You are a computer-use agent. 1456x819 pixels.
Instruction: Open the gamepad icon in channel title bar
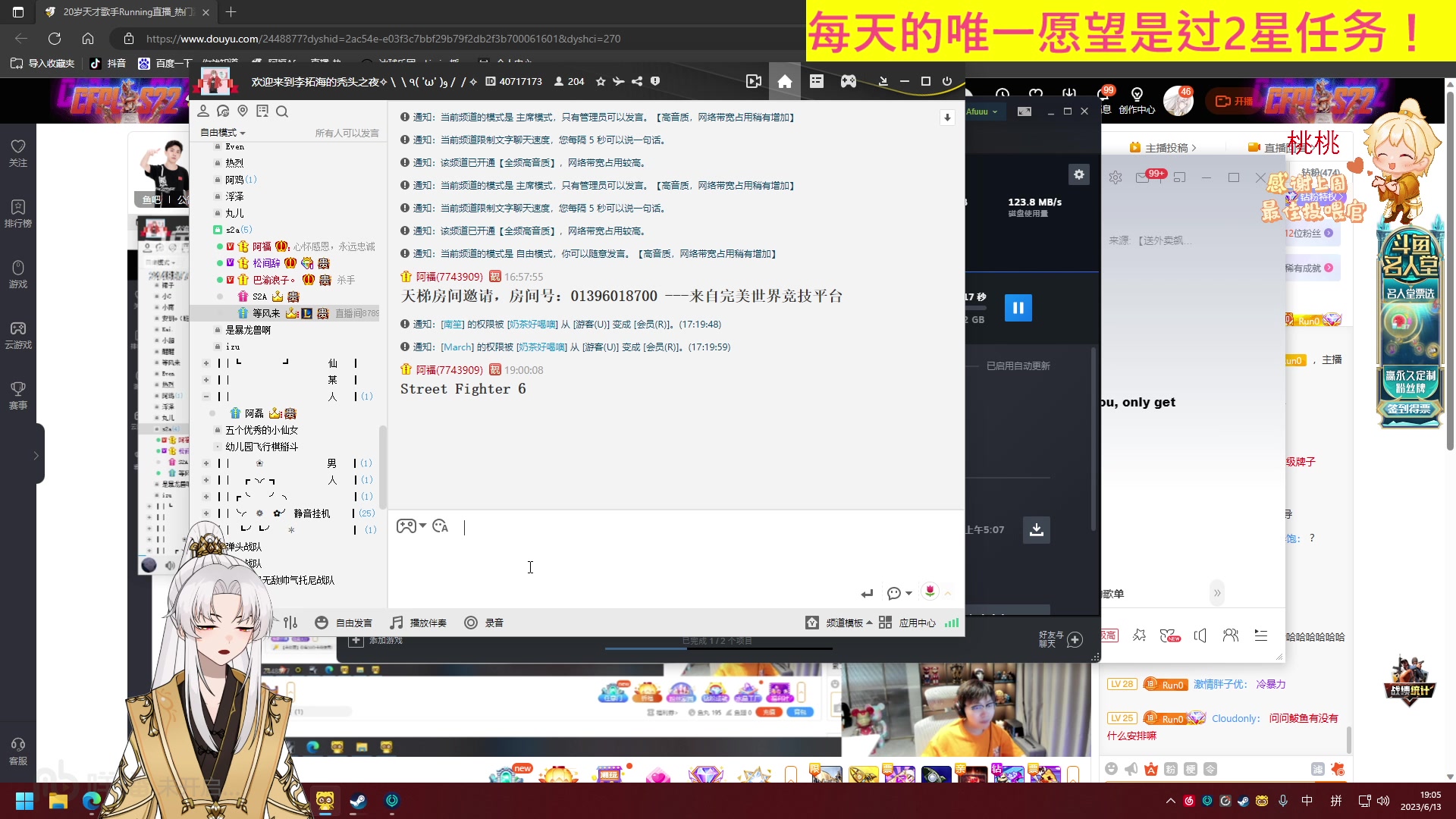(849, 82)
